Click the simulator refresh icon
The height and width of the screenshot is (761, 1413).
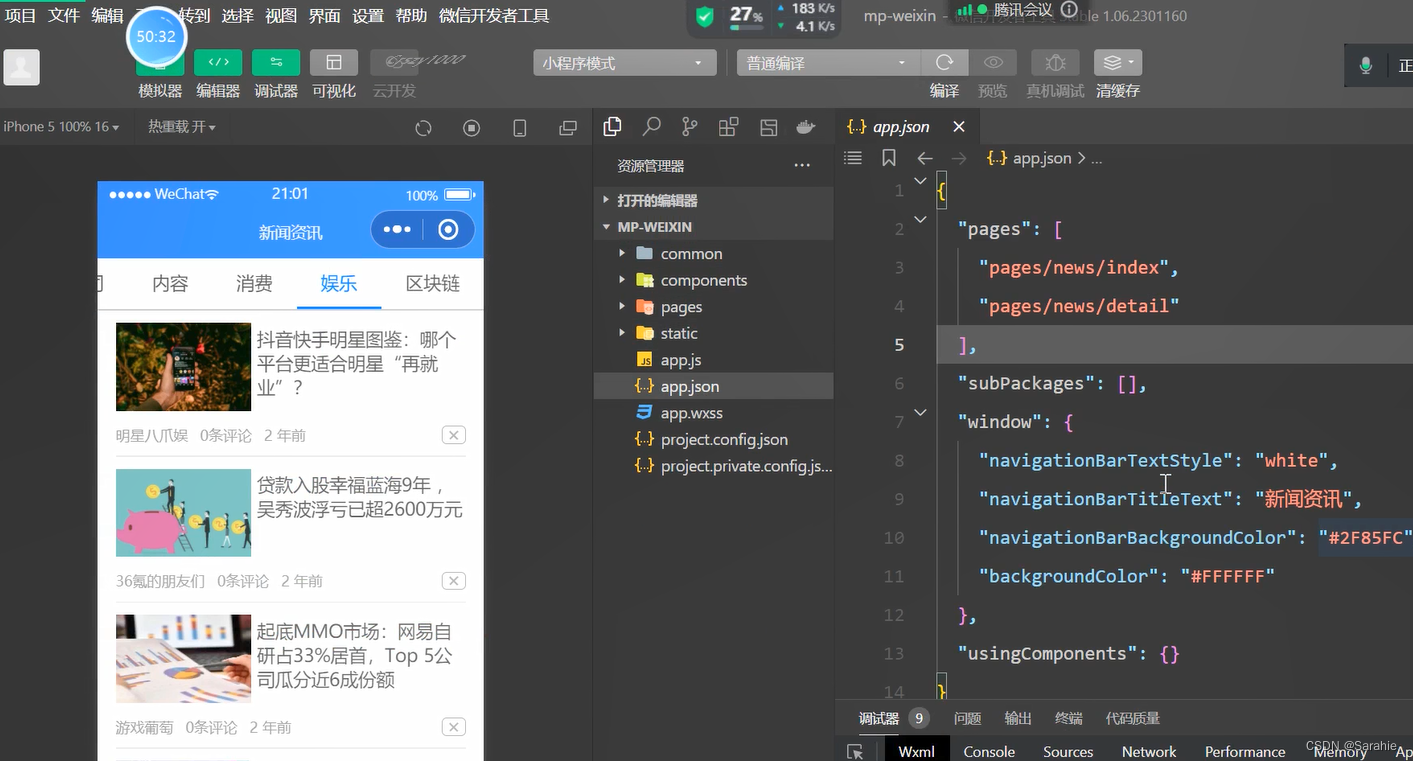[x=423, y=128]
